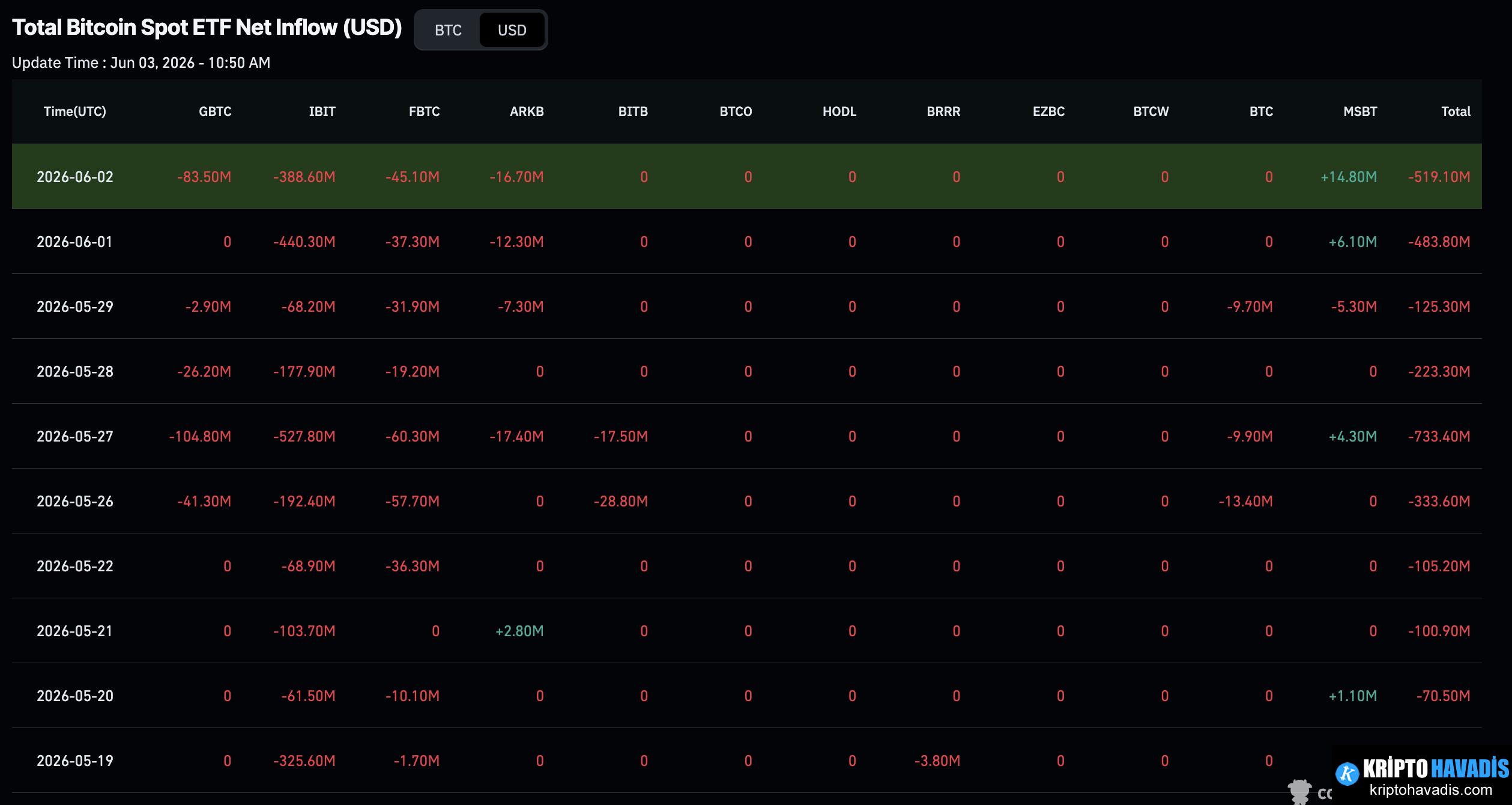
Task: Click the GBTC column header
Action: (215, 111)
